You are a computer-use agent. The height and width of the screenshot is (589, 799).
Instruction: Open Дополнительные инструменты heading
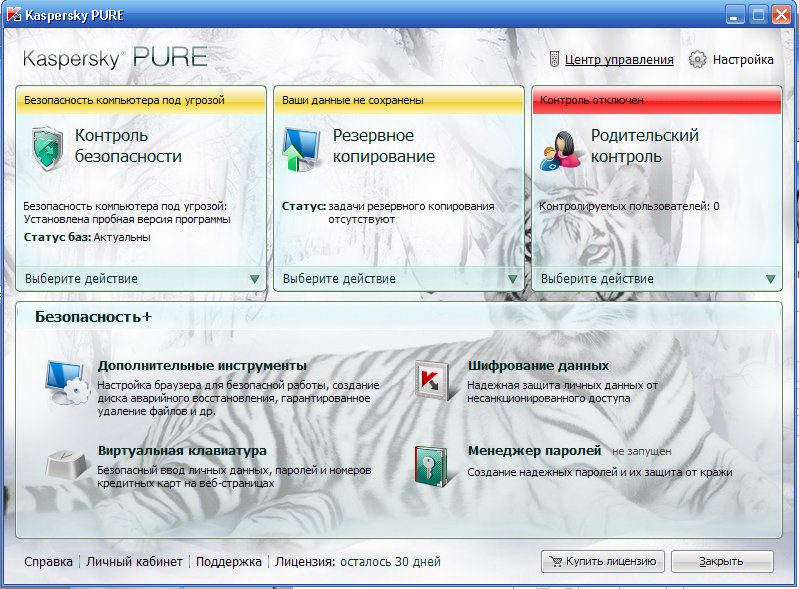pos(202,366)
